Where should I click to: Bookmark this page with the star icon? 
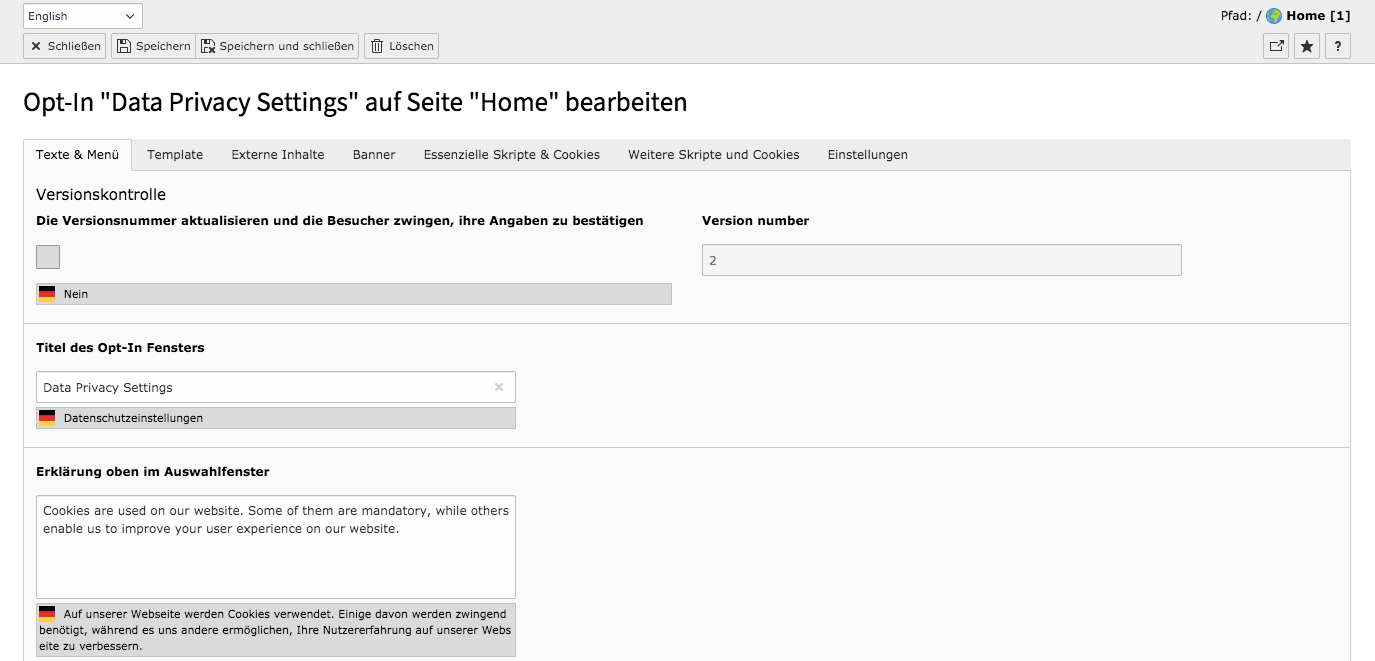pos(1307,46)
